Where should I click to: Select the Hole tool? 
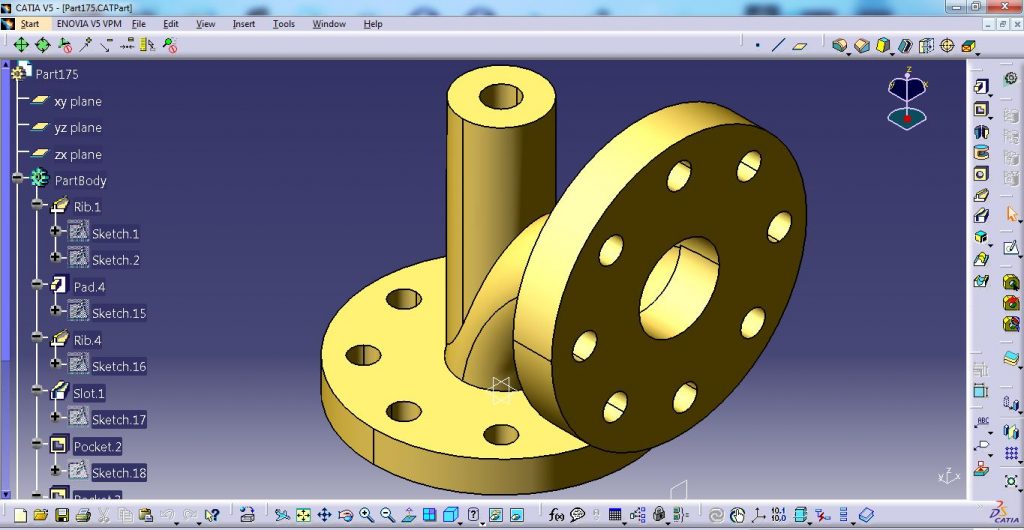981,174
